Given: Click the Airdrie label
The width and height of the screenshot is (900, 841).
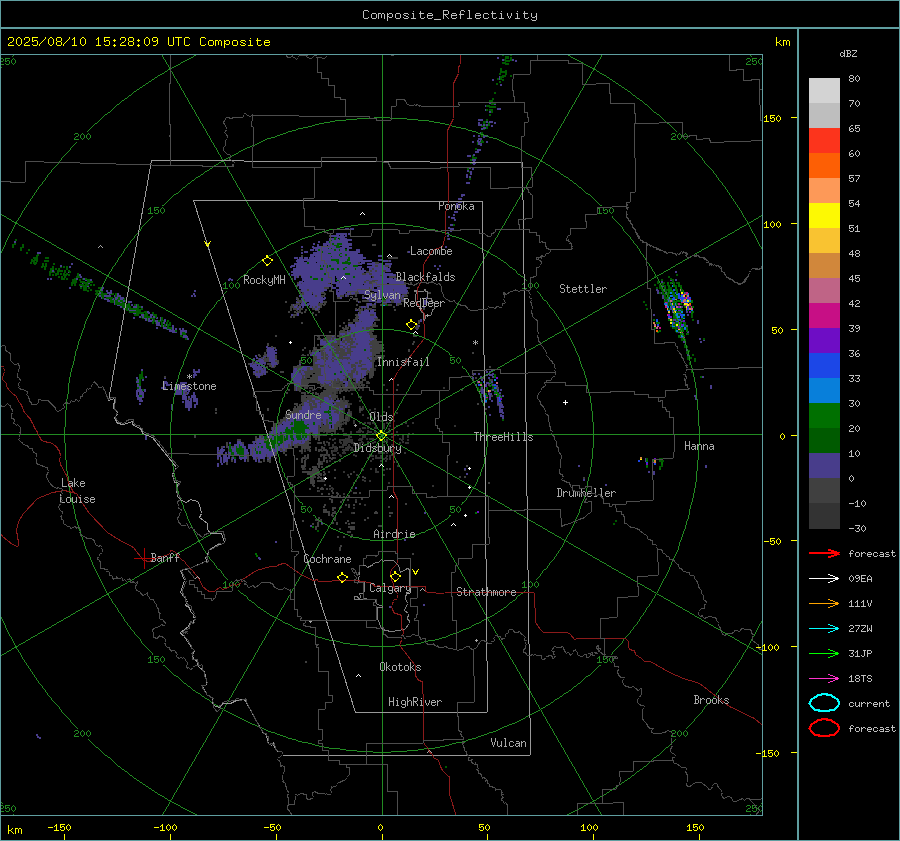Looking at the screenshot, I should [x=394, y=534].
